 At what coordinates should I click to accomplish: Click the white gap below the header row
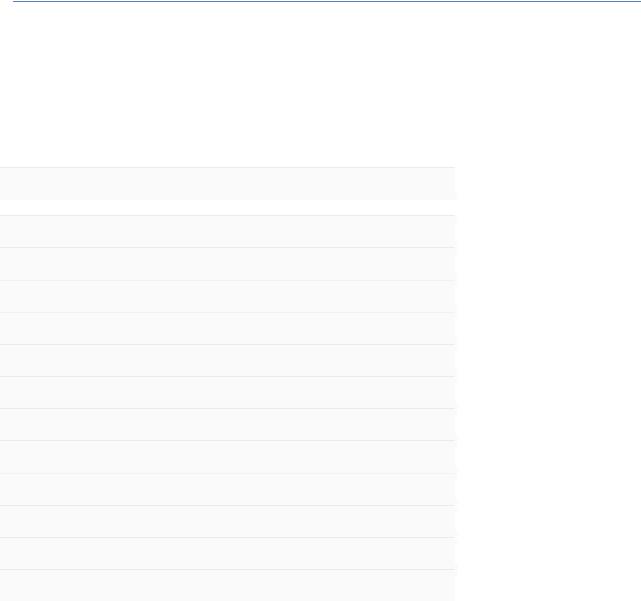point(228,207)
